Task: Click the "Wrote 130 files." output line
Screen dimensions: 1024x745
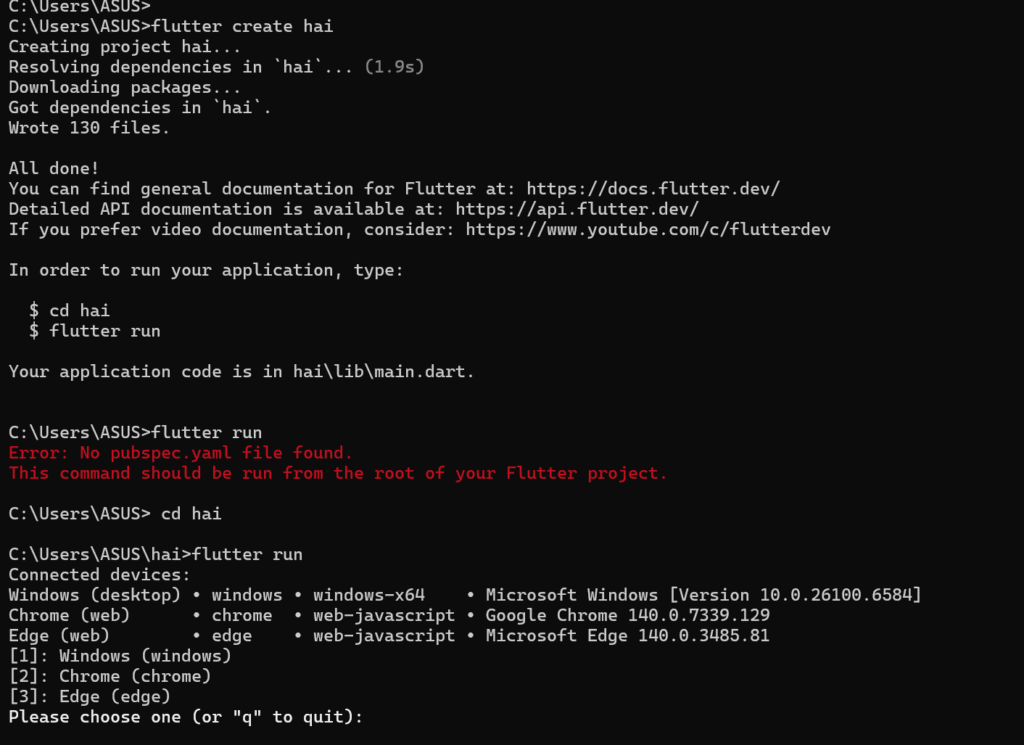Action: 90,128
